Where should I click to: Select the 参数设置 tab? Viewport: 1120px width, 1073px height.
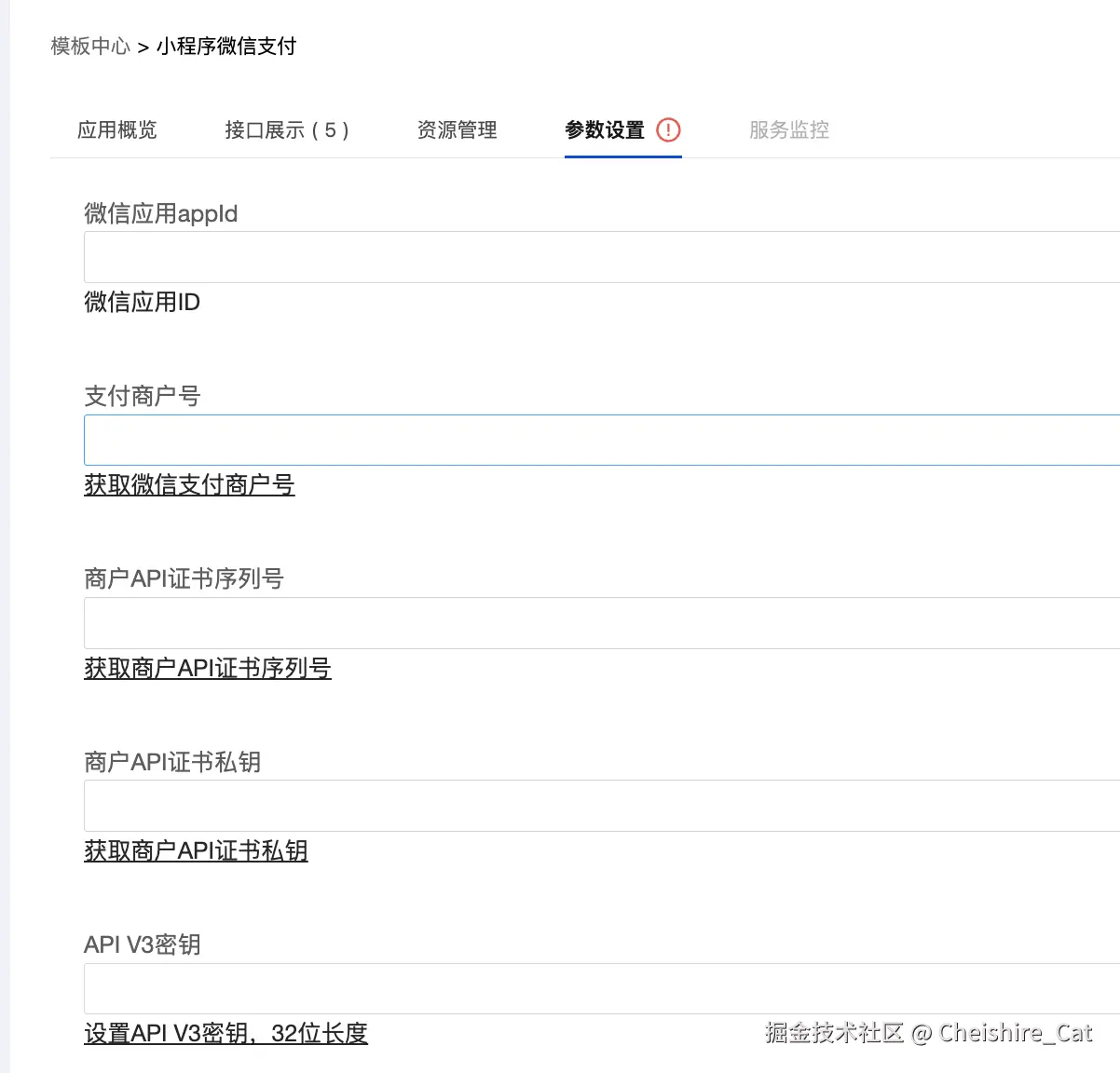tap(605, 129)
